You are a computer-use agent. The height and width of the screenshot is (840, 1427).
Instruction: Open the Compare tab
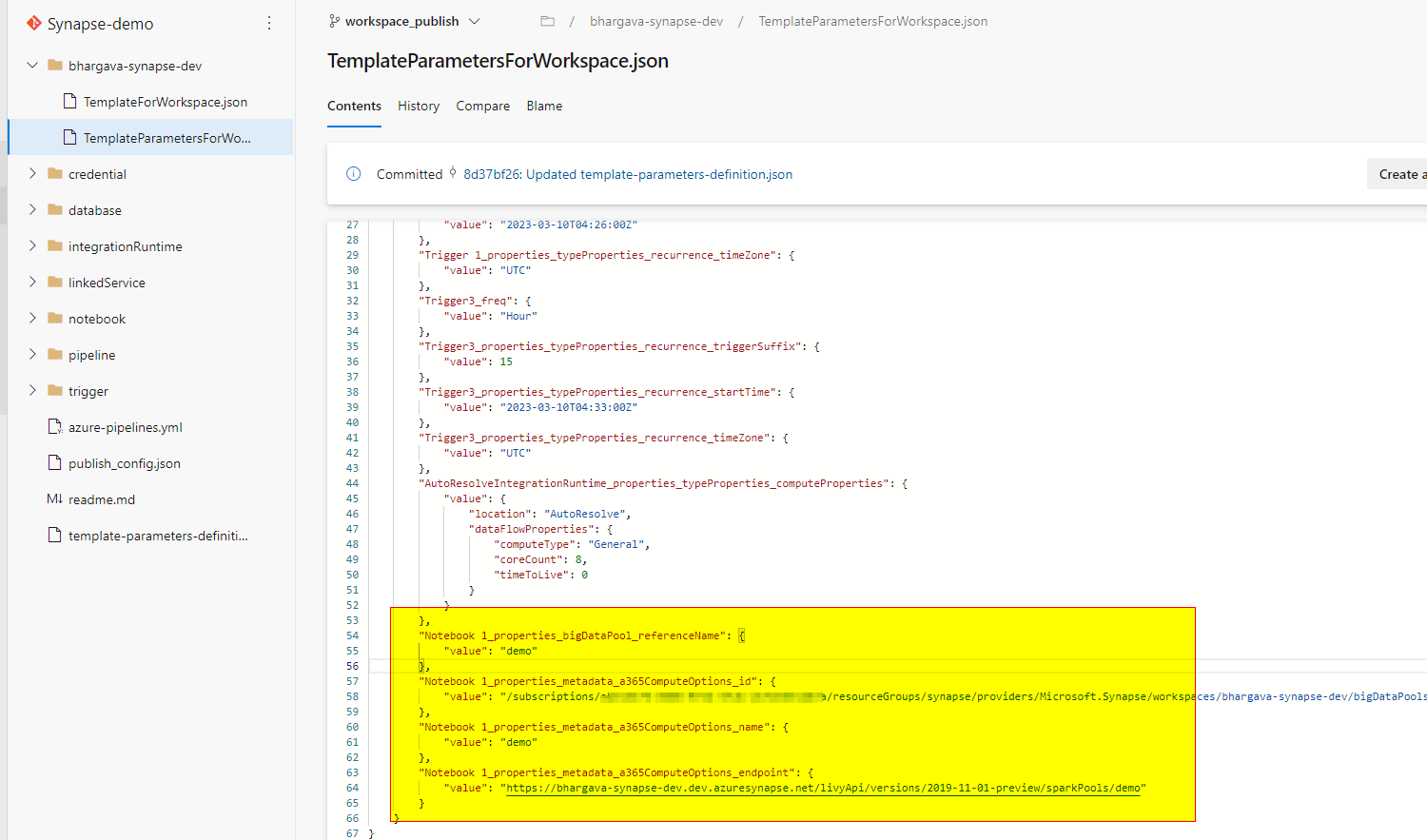point(482,106)
